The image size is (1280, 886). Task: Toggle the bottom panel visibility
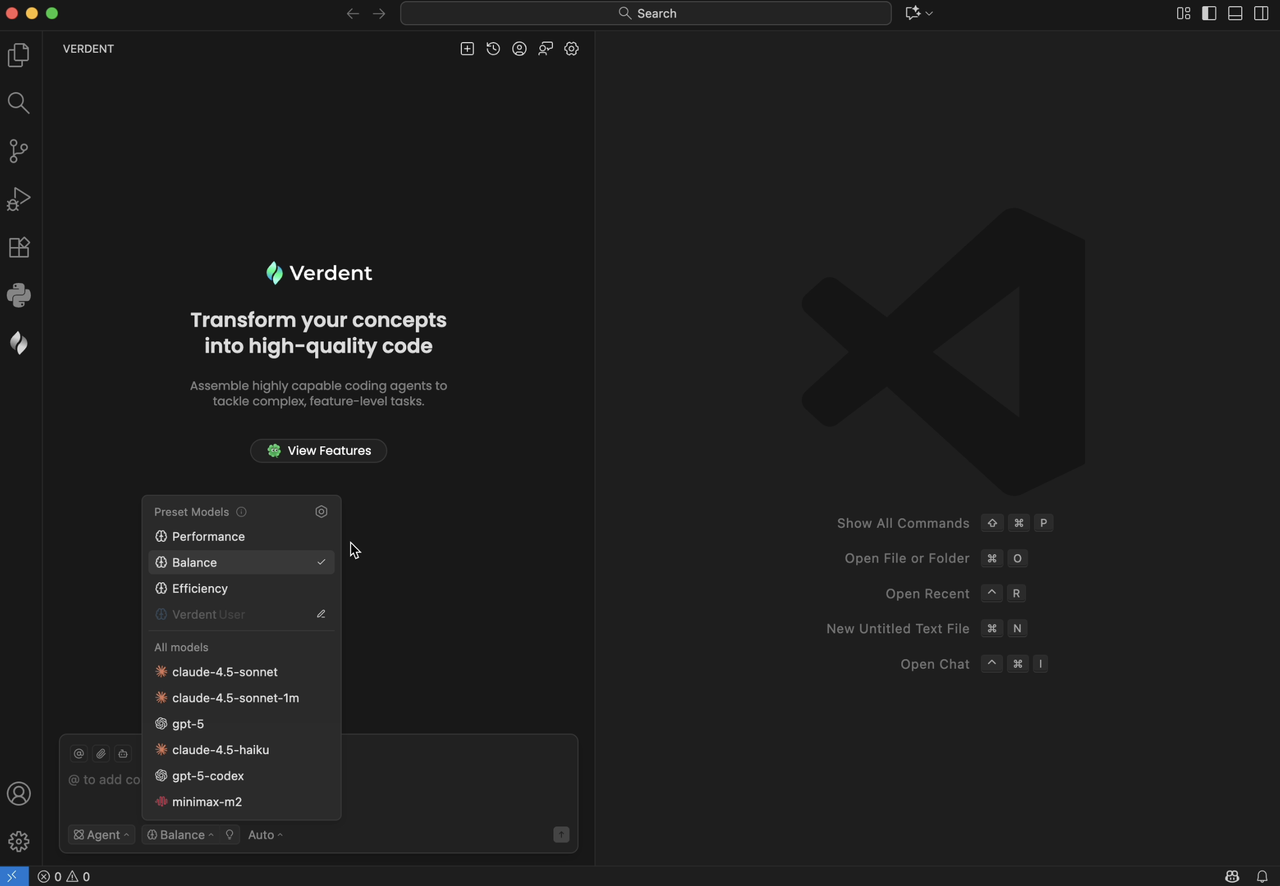point(1235,13)
